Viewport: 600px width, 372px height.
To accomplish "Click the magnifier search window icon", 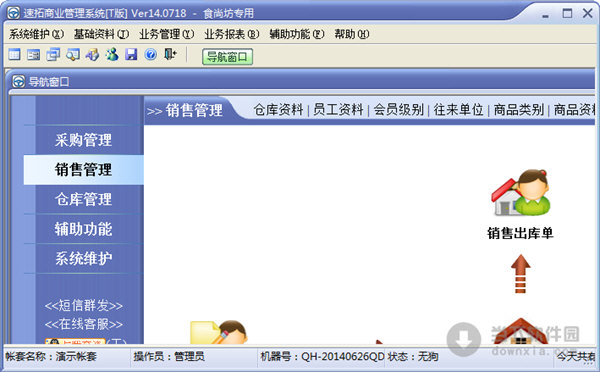I will (x=73, y=55).
